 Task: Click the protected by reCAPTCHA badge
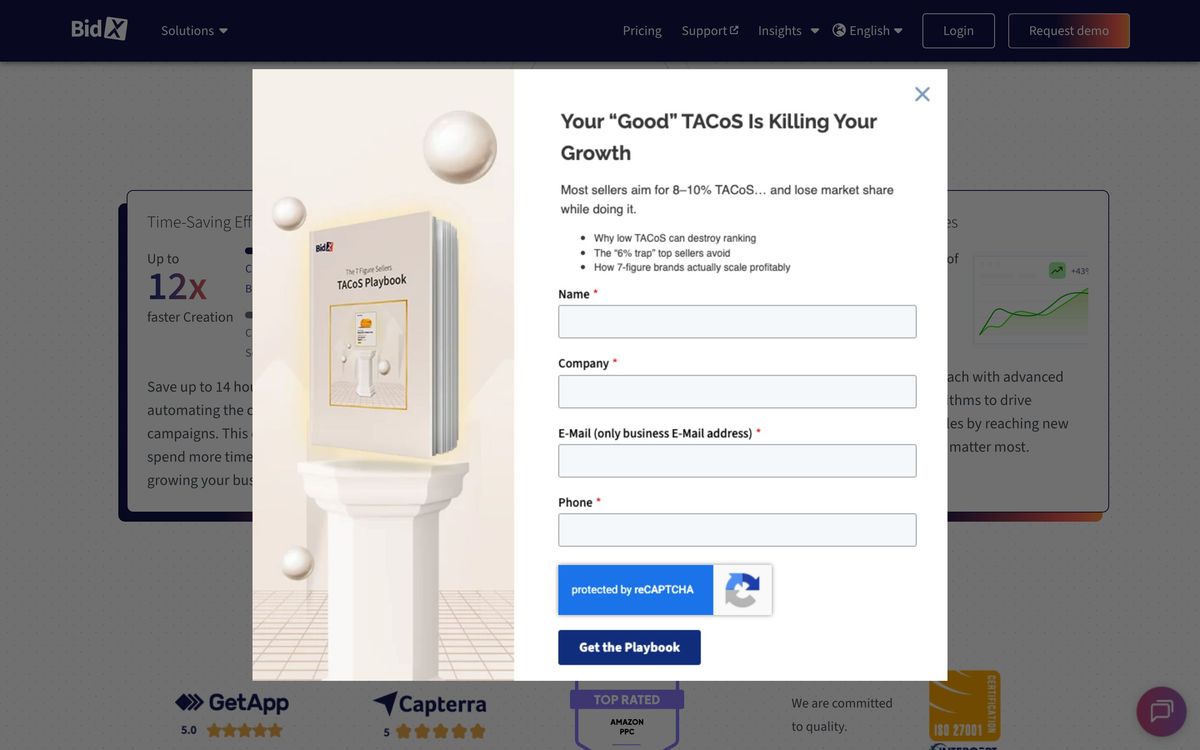(665, 590)
